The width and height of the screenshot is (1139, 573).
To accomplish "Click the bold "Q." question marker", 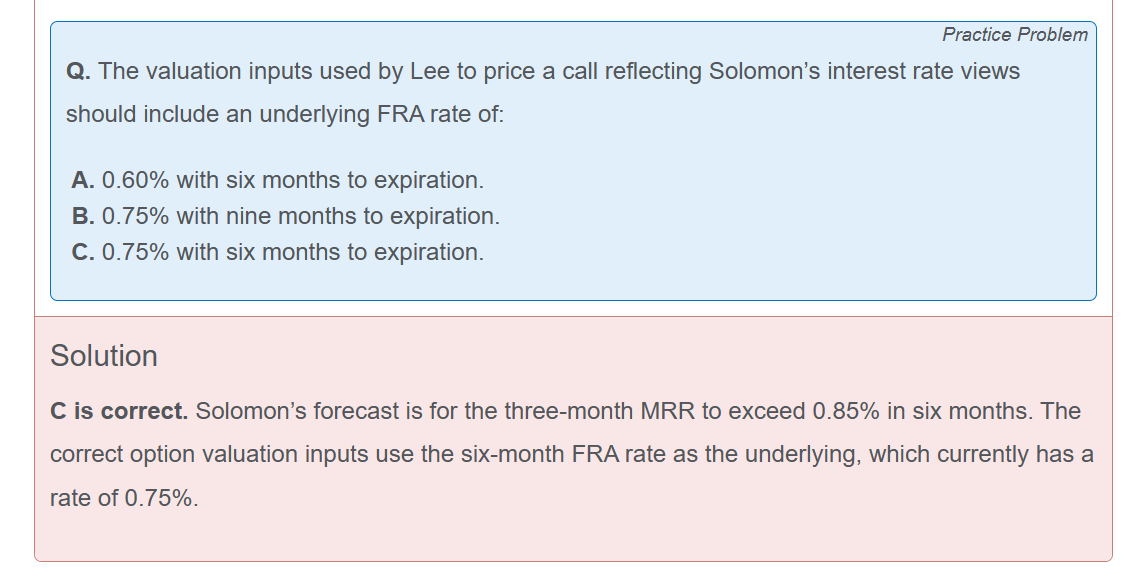I will [x=79, y=72].
